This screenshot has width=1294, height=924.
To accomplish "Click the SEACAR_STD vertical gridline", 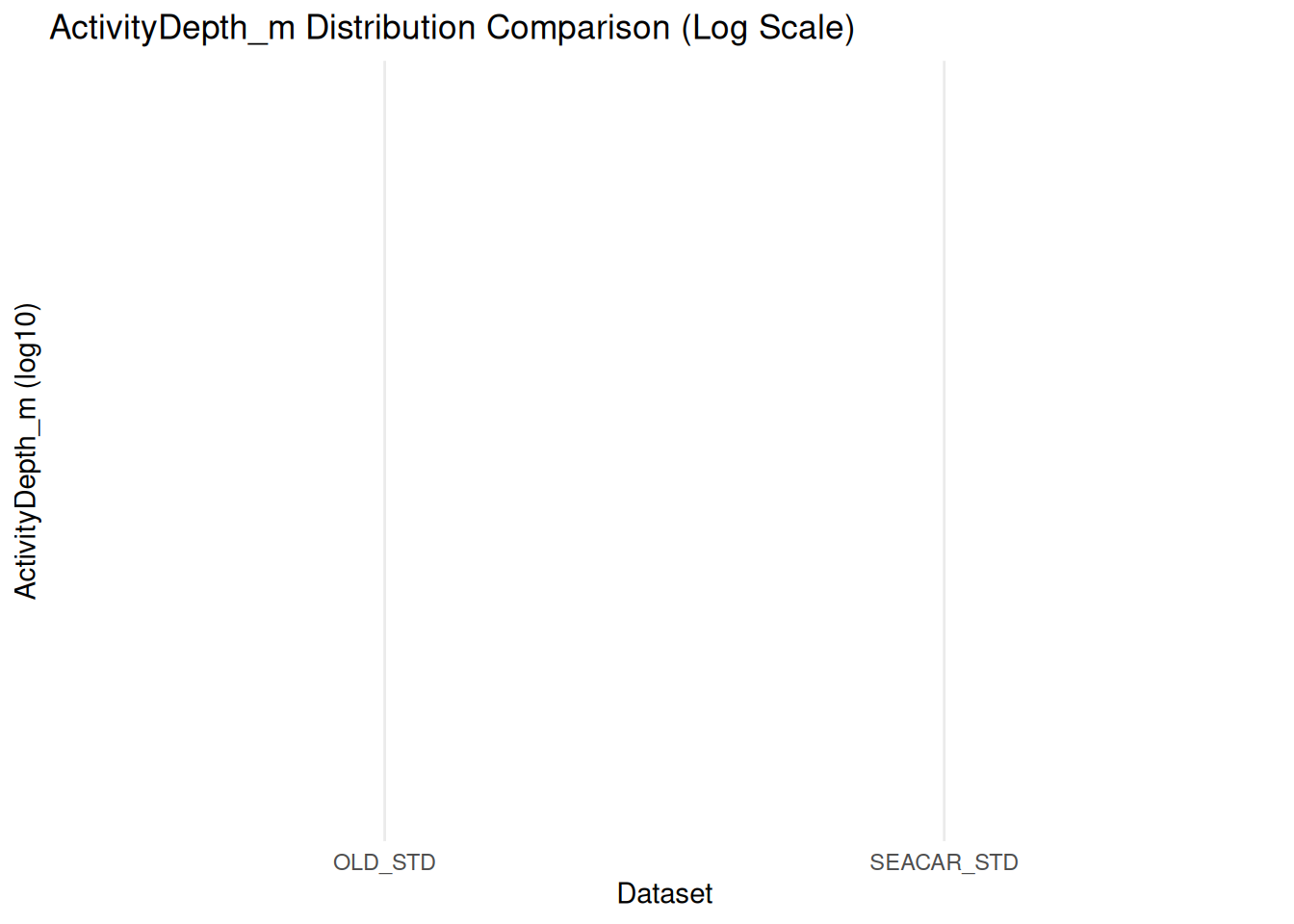I will [x=945, y=450].
